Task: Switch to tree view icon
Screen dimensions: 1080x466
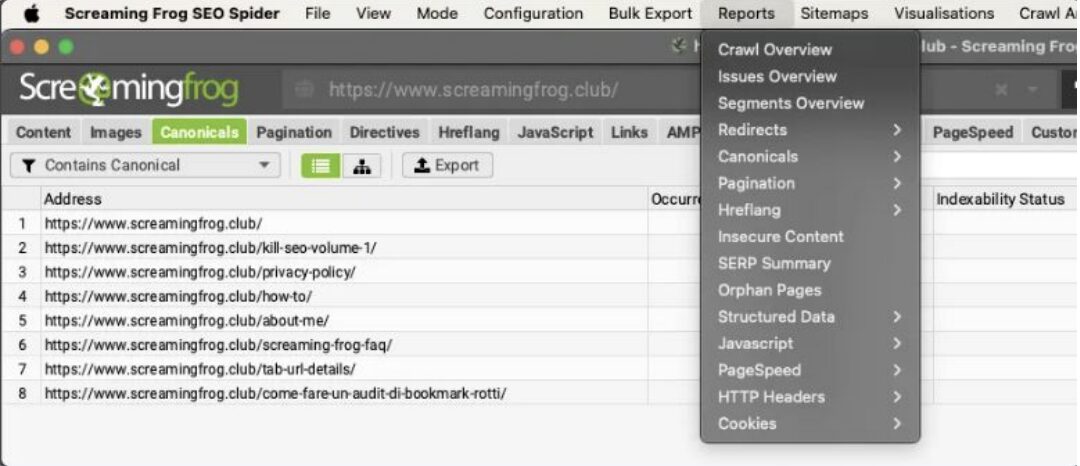Action: tap(362, 166)
